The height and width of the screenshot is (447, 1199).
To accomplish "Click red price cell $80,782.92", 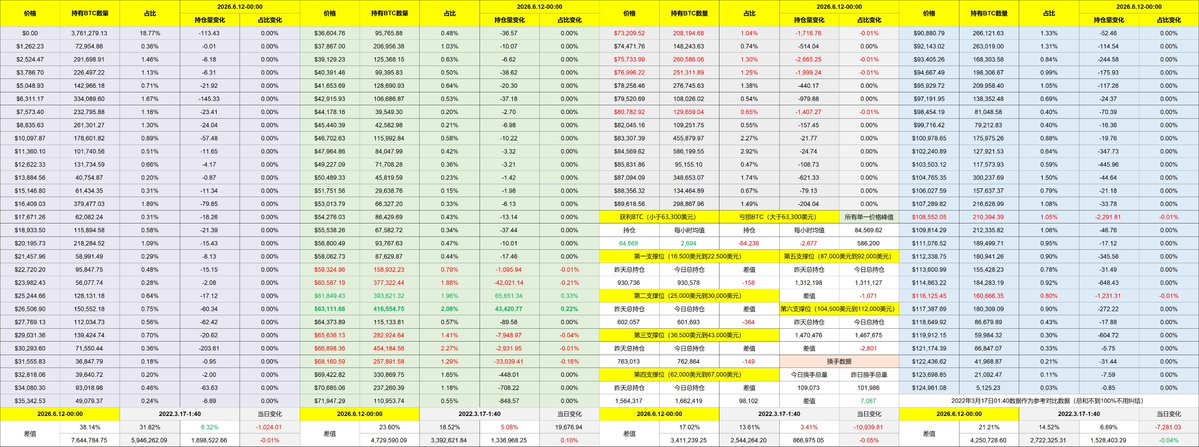I will pos(629,112).
